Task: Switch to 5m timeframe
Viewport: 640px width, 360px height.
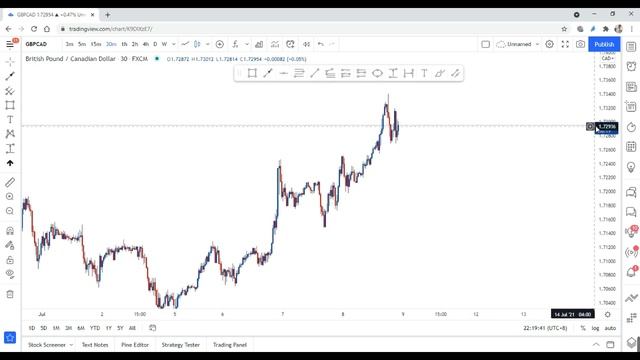Action: click(82, 44)
